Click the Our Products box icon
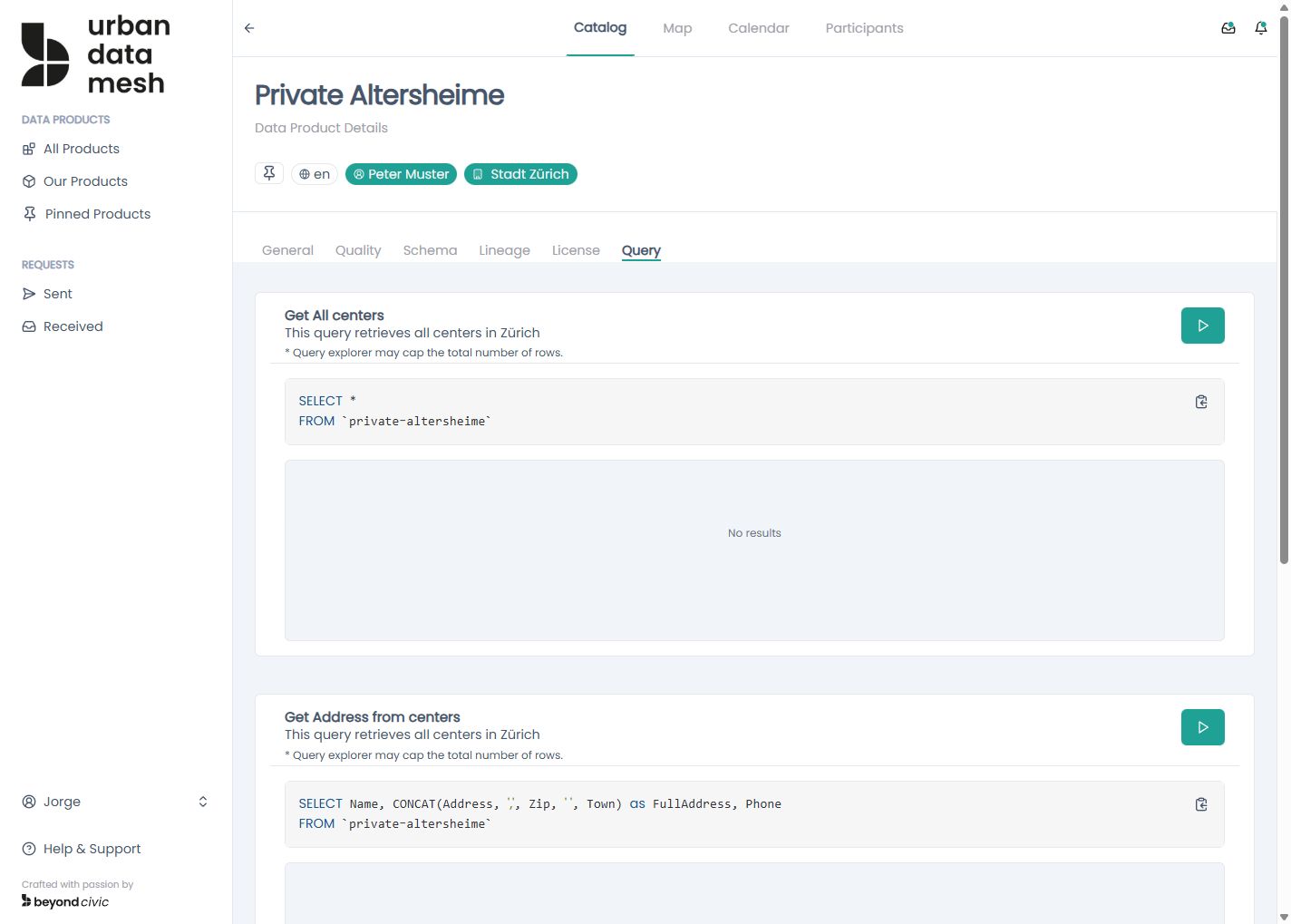This screenshot has width=1291, height=924. point(29,181)
